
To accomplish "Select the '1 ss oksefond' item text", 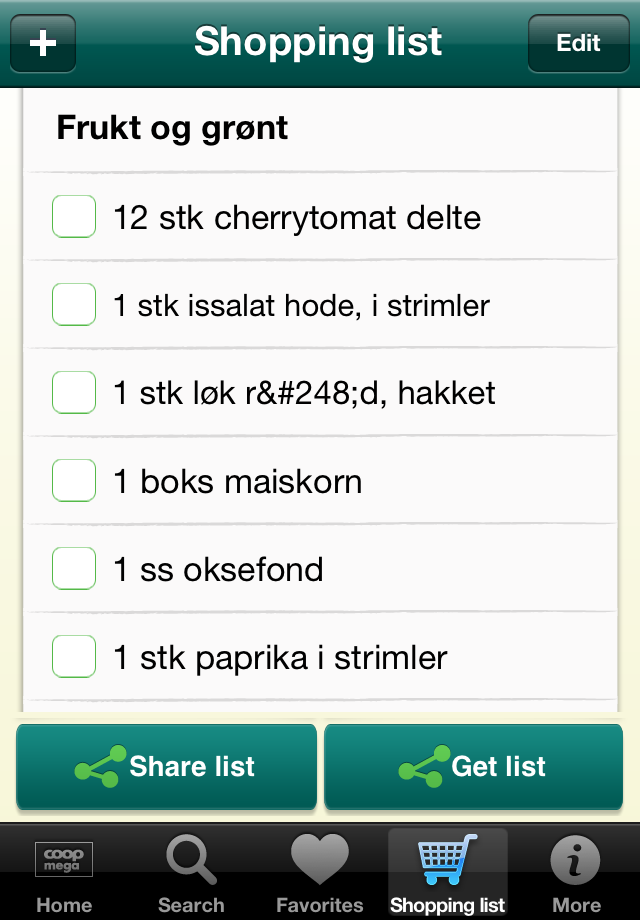I will pos(218,570).
